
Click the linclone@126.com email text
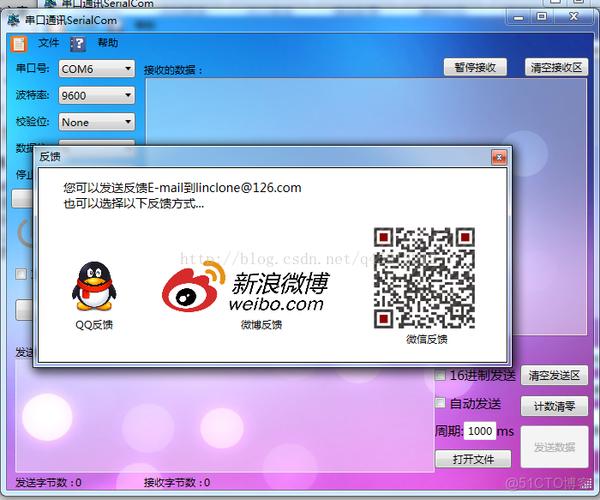(249, 187)
